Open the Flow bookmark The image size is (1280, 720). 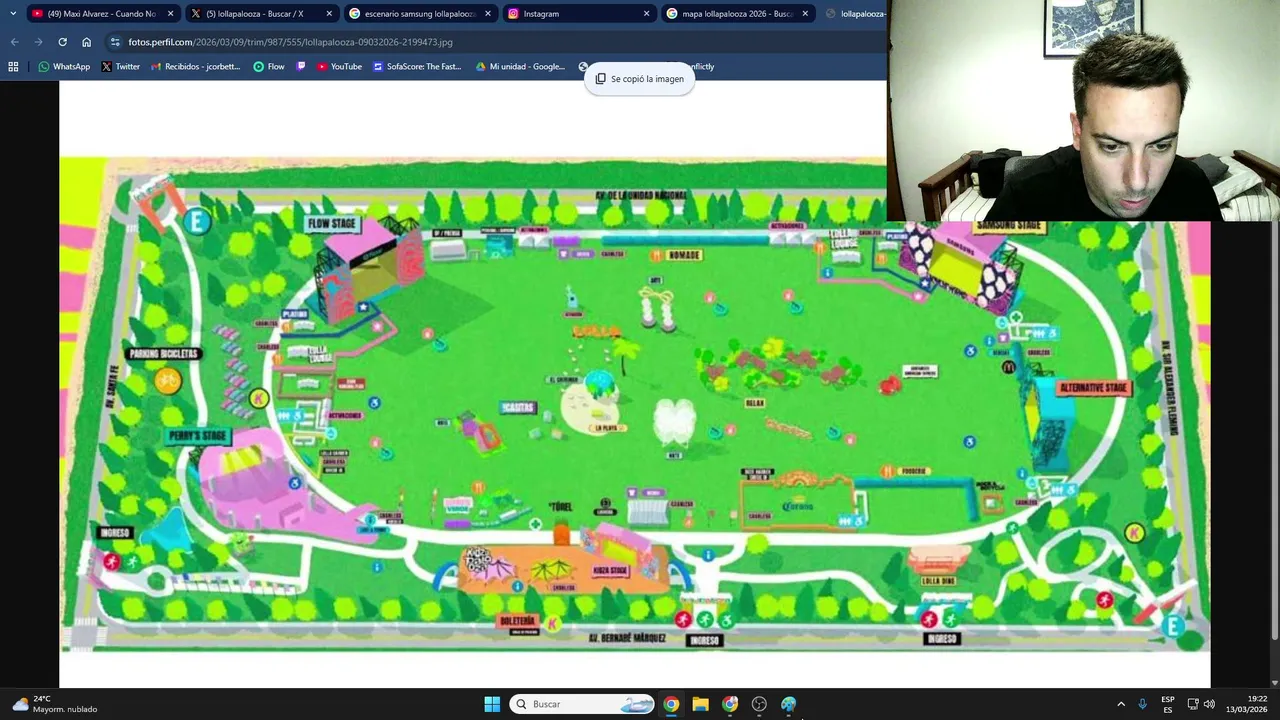pos(269,67)
